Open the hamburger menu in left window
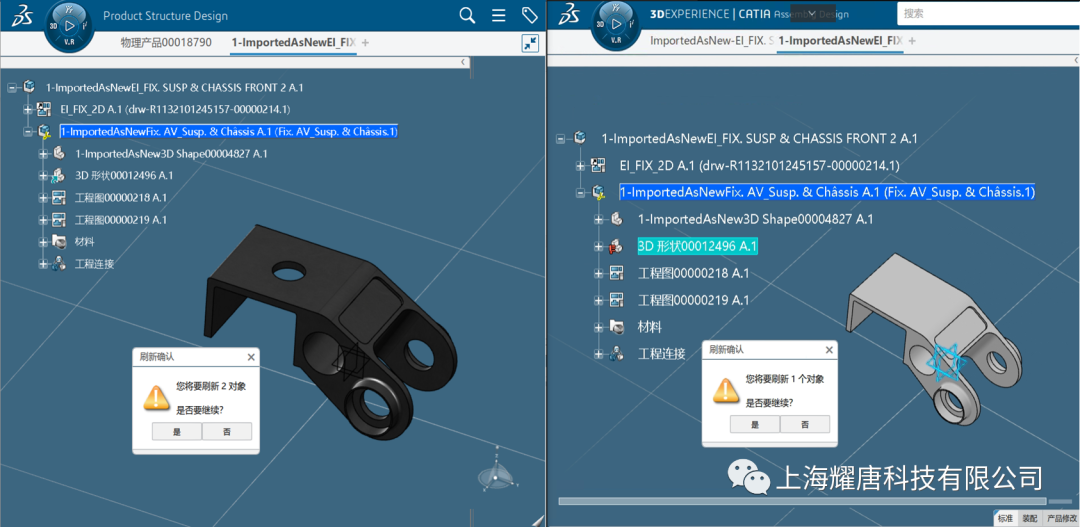The height and width of the screenshot is (527, 1080). point(499,15)
